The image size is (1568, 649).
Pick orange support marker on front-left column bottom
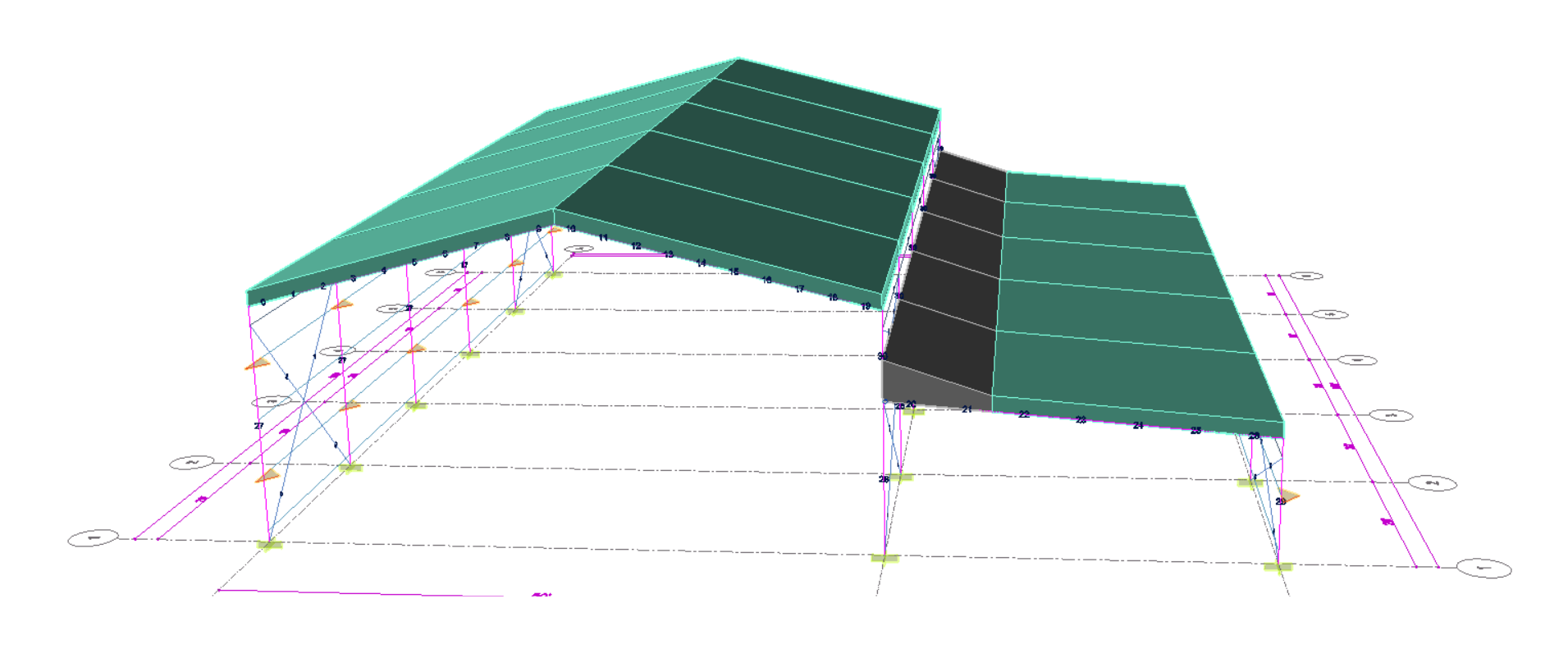point(267,476)
